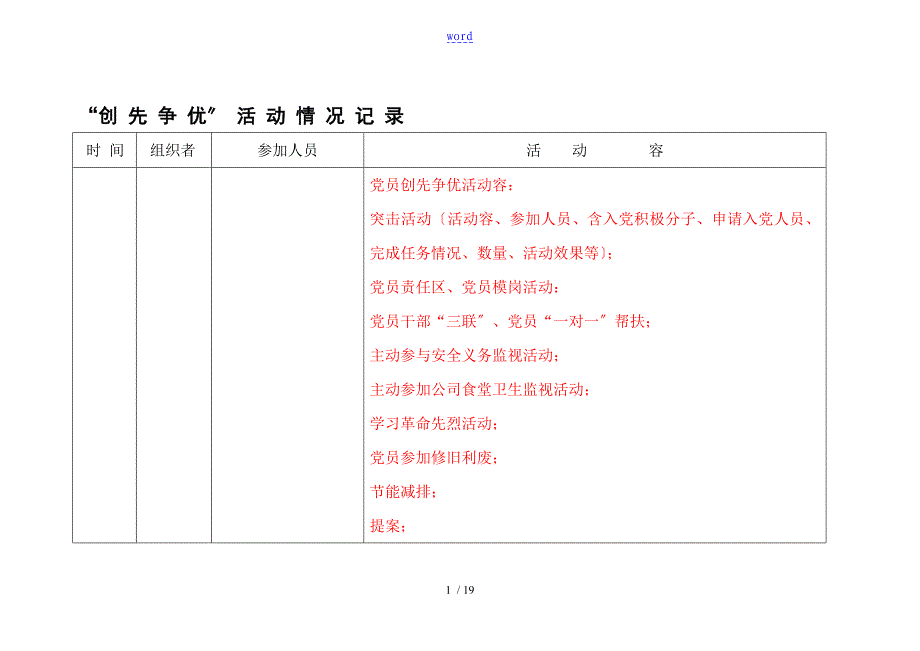Click the "word" hyperlink at page top
Image resolution: width=920 pixels, height=651 pixels.
(459, 37)
